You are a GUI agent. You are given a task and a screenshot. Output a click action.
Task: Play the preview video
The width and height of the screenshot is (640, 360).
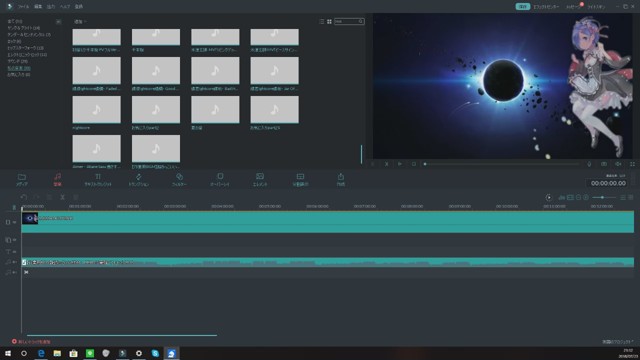(400, 164)
